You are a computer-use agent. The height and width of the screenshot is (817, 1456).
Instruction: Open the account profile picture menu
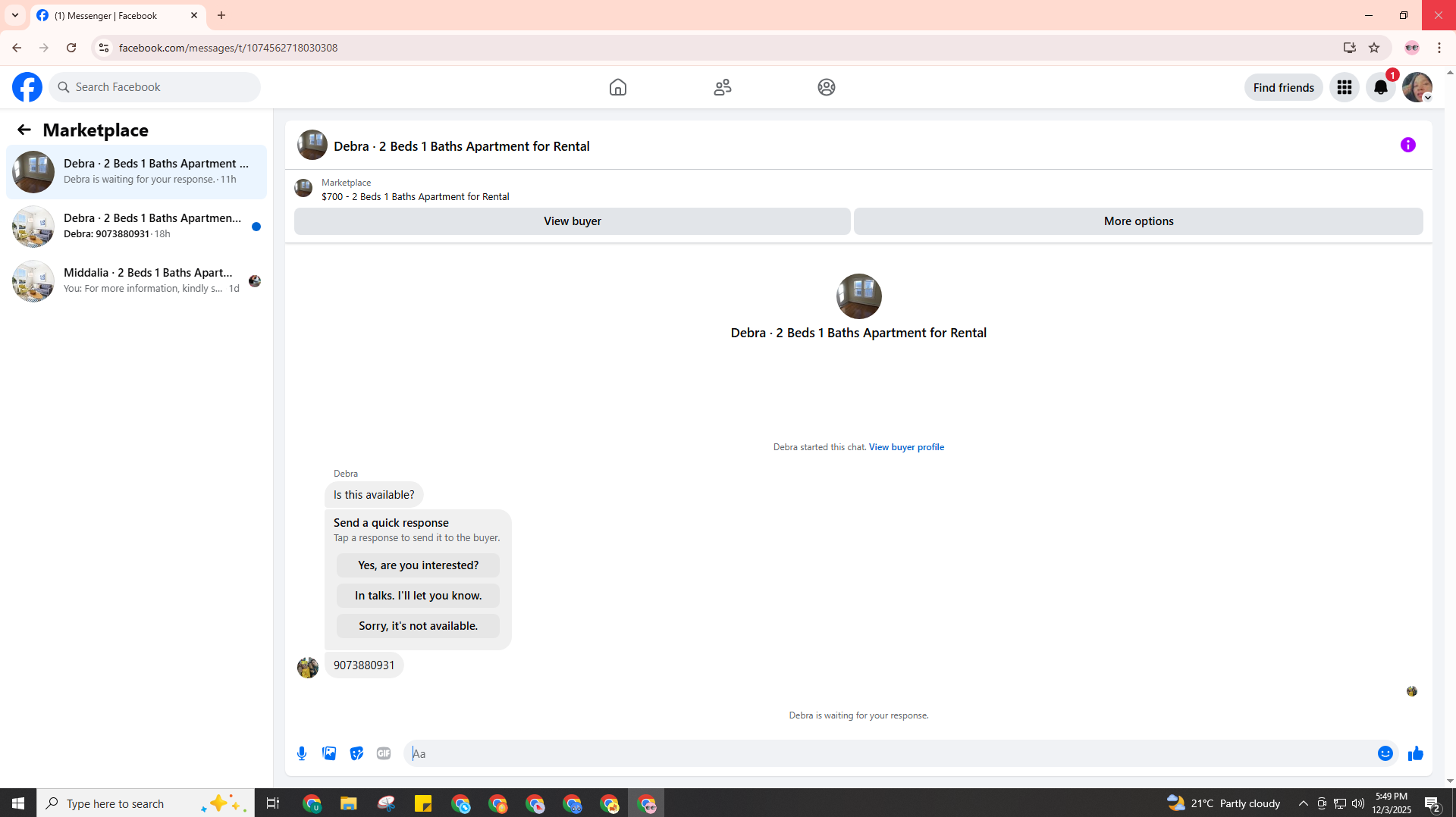(x=1417, y=87)
